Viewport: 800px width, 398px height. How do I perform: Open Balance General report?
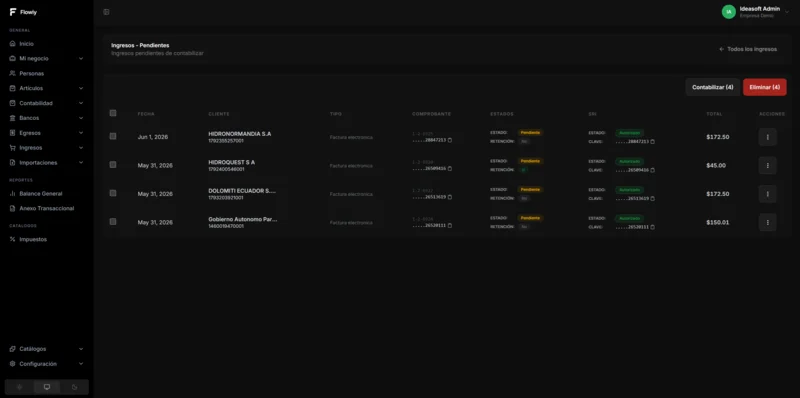(x=46, y=194)
